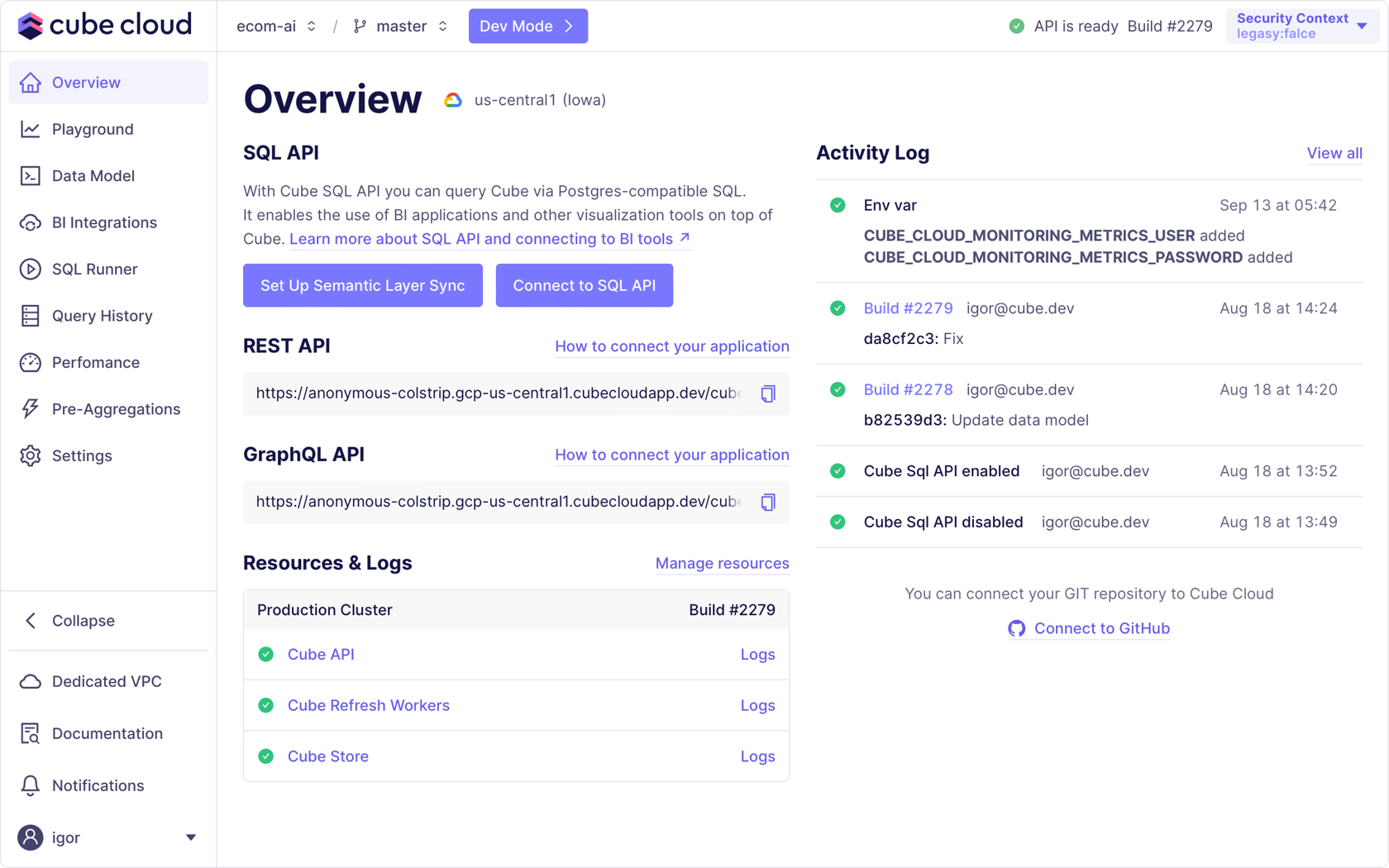This screenshot has width=1389, height=868.
Task: Click the Query History list icon
Action: (31, 316)
